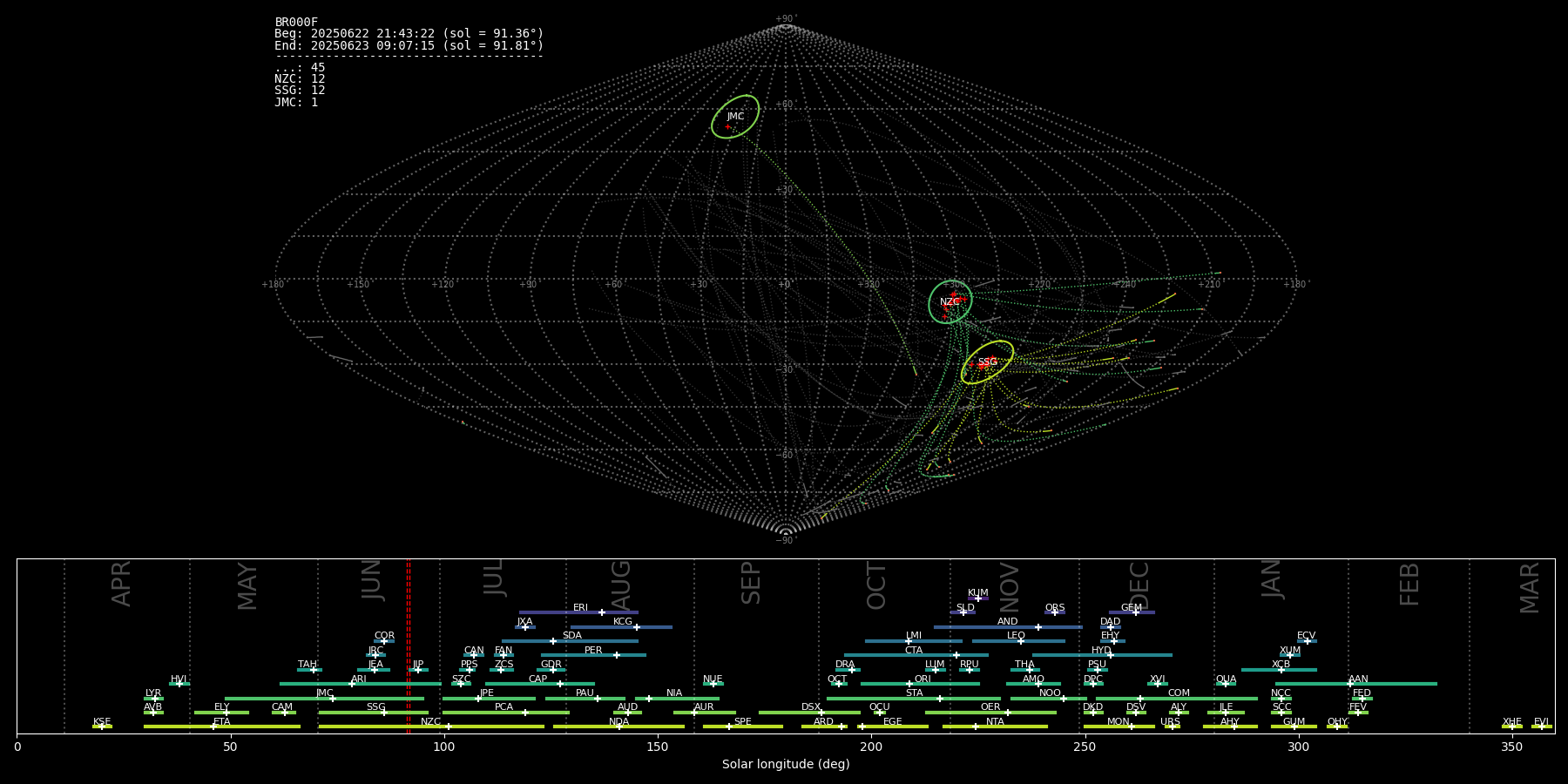Click the KUM shower label in timeline
The height and width of the screenshot is (784, 1568).
click(978, 593)
